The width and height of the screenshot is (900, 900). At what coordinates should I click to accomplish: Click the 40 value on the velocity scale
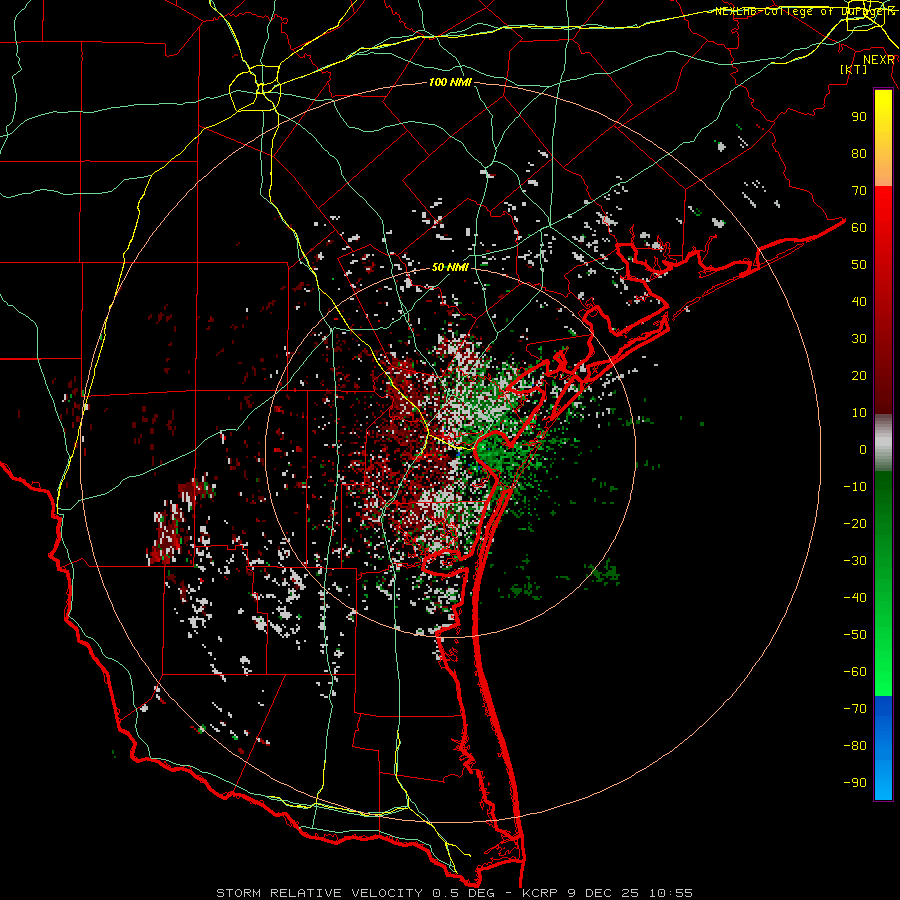click(859, 301)
